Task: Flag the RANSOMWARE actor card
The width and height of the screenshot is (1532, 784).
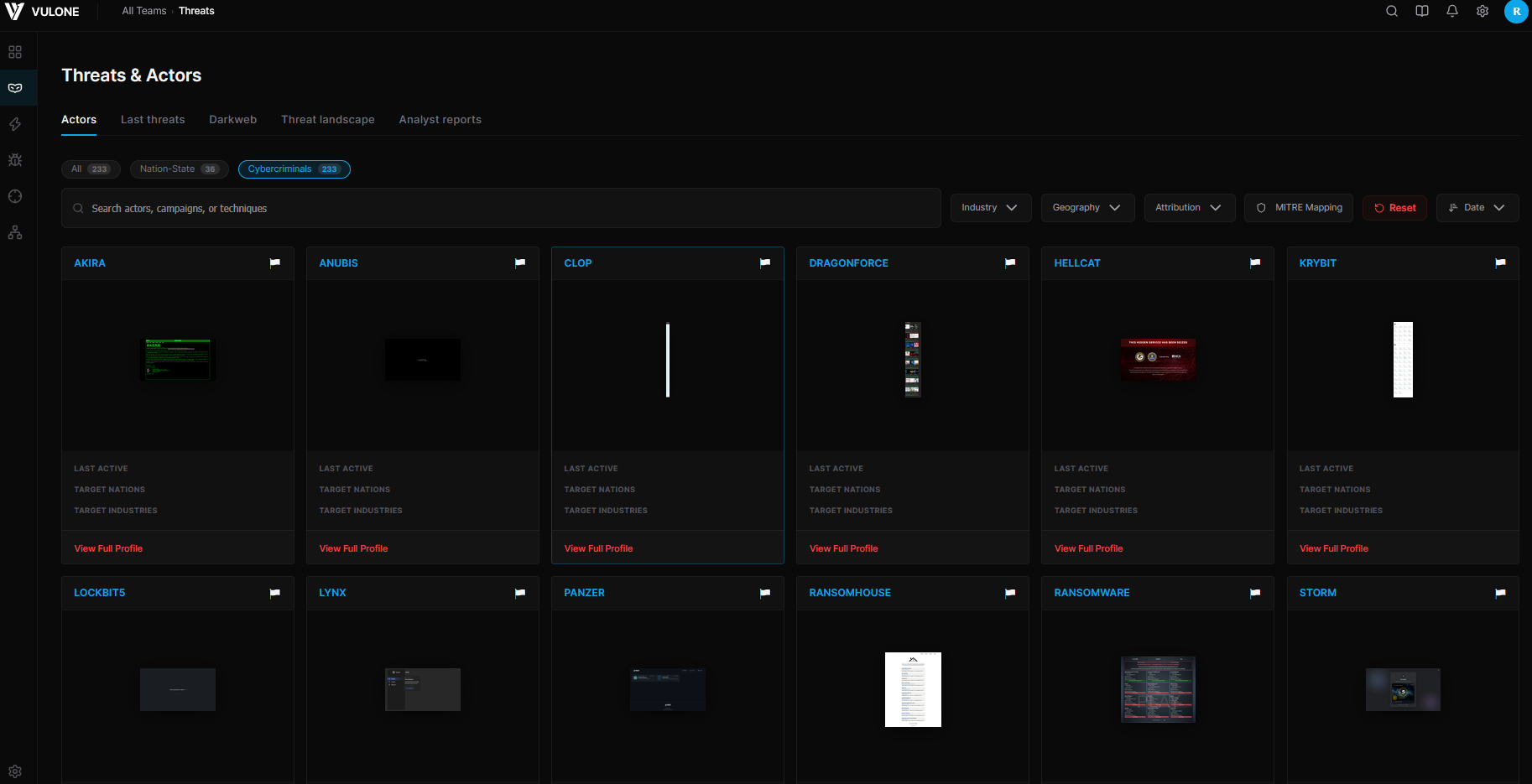Action: [x=1255, y=593]
